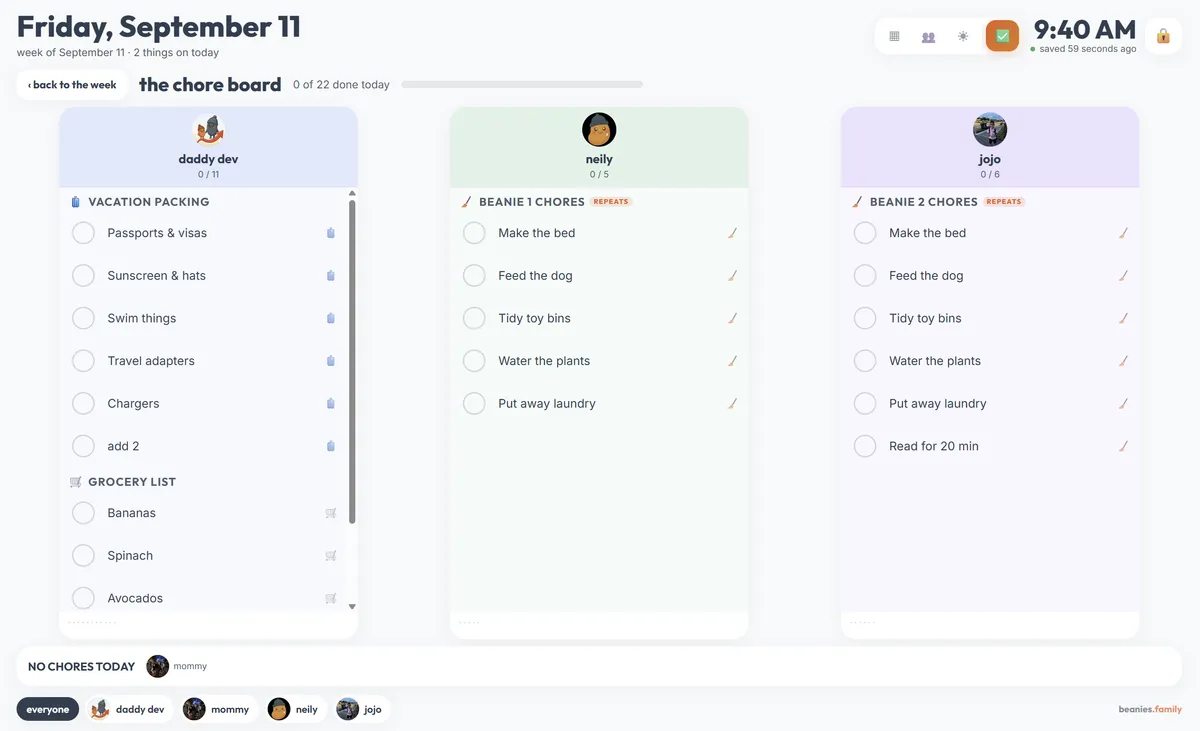The image size is (1200, 731).
Task: Open the beanies.family link
Action: [x=1150, y=709]
